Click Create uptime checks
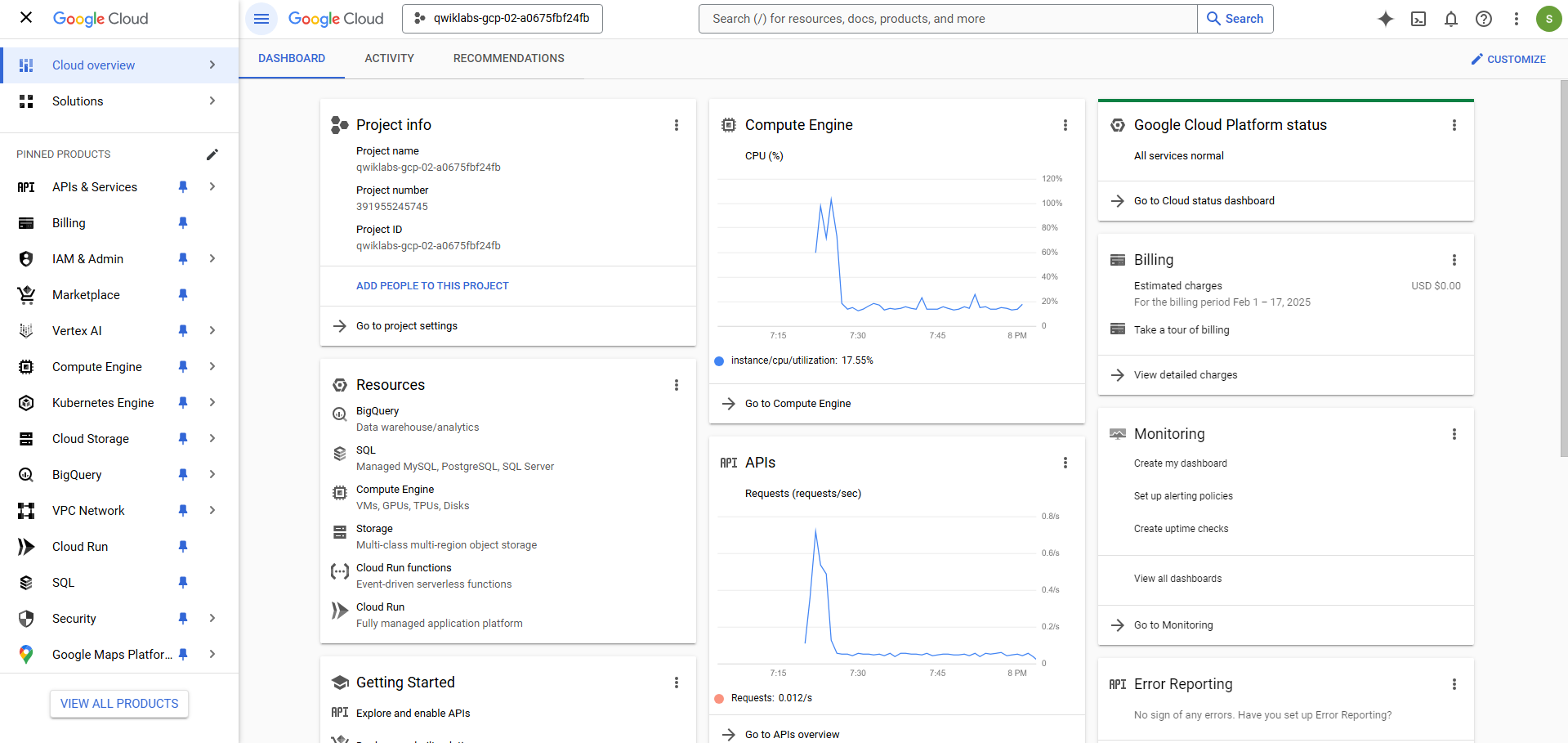Screen dimensions: 1568x743 (x=1181, y=529)
